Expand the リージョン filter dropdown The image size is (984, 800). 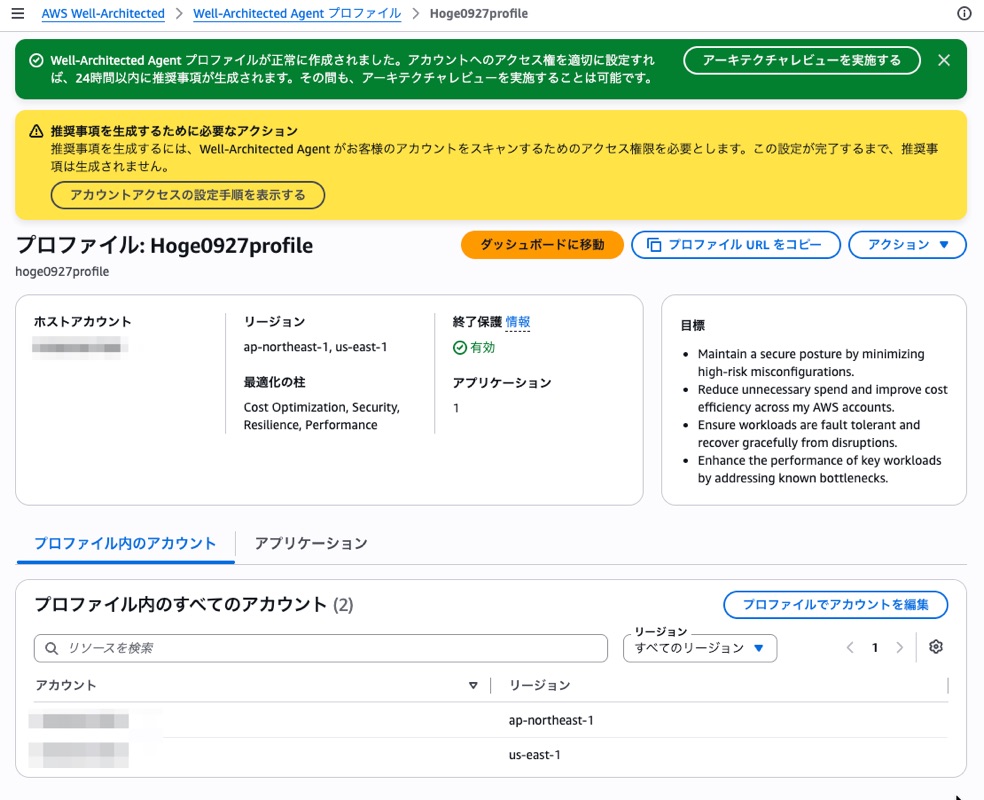tap(700, 648)
